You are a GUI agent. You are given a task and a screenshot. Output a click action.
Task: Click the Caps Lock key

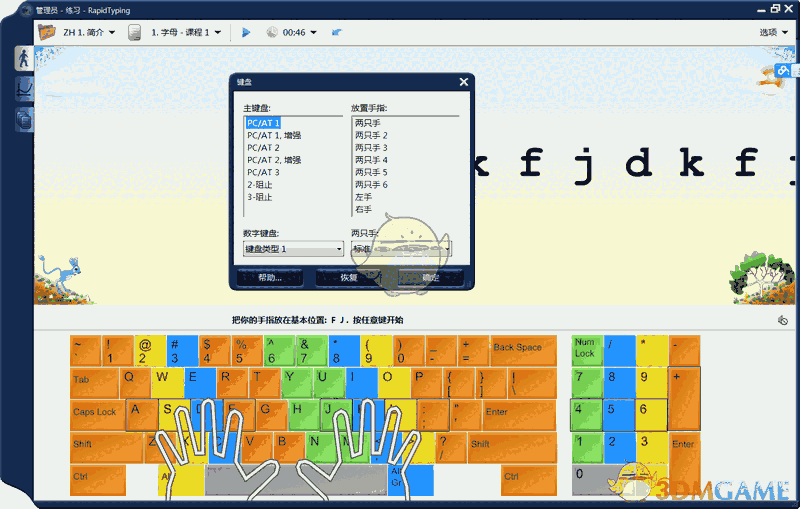click(x=98, y=415)
